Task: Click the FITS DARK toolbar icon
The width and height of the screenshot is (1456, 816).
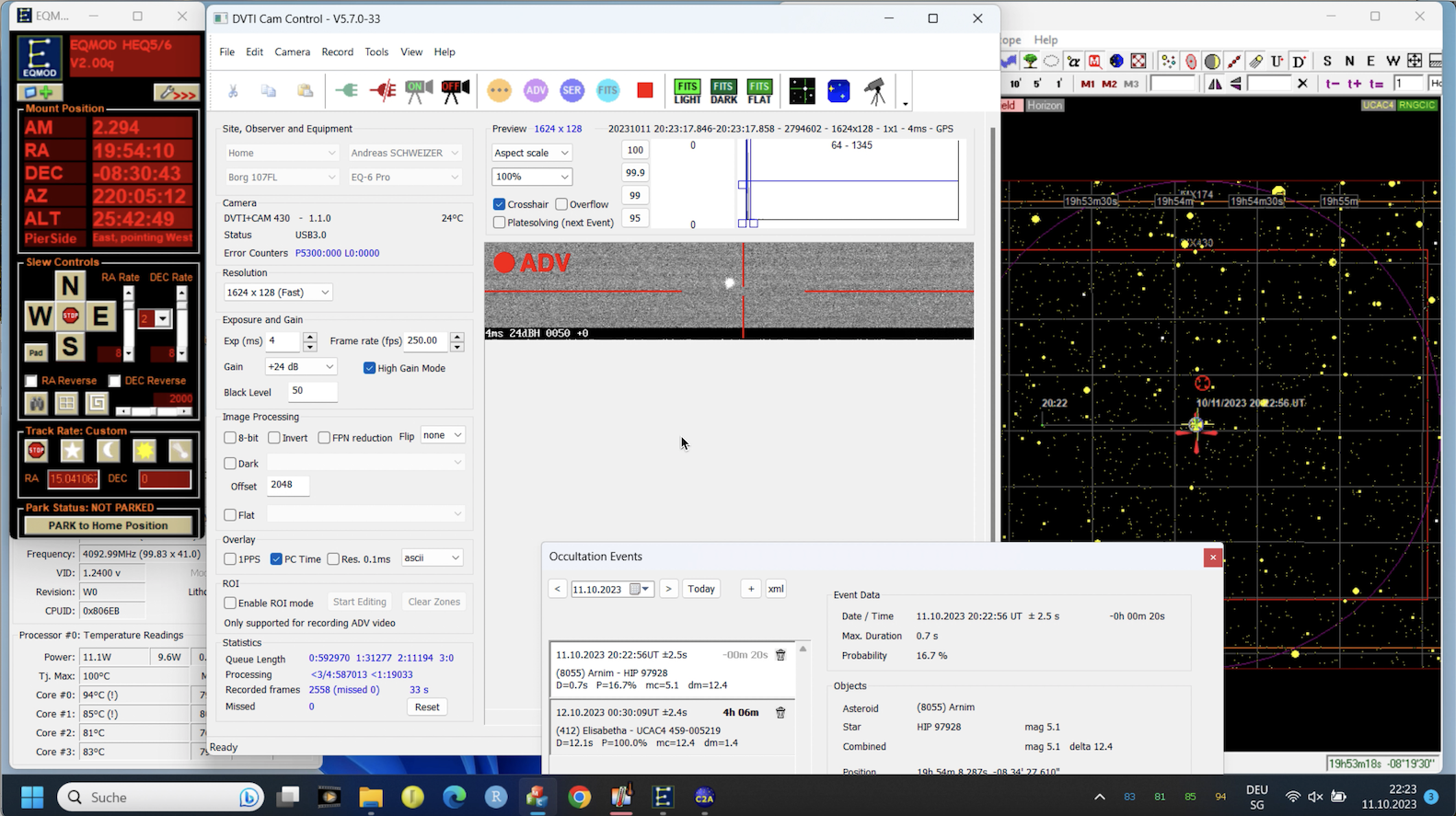Action: tap(723, 91)
